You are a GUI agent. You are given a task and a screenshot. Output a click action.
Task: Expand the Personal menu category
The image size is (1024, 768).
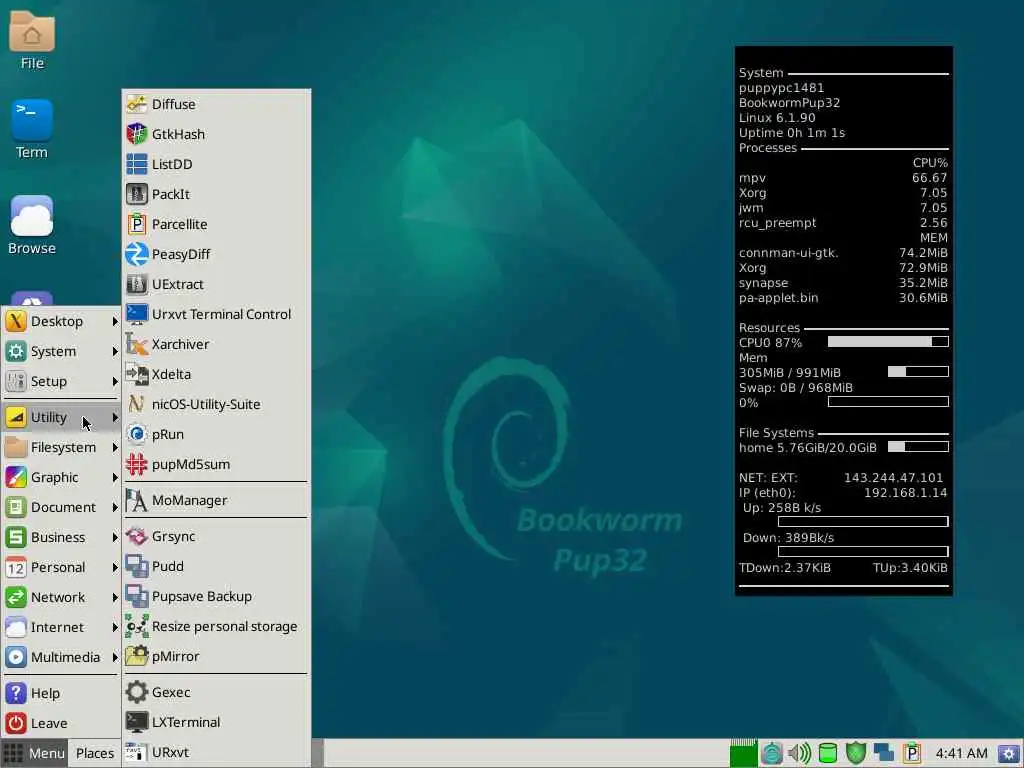click(x=61, y=568)
